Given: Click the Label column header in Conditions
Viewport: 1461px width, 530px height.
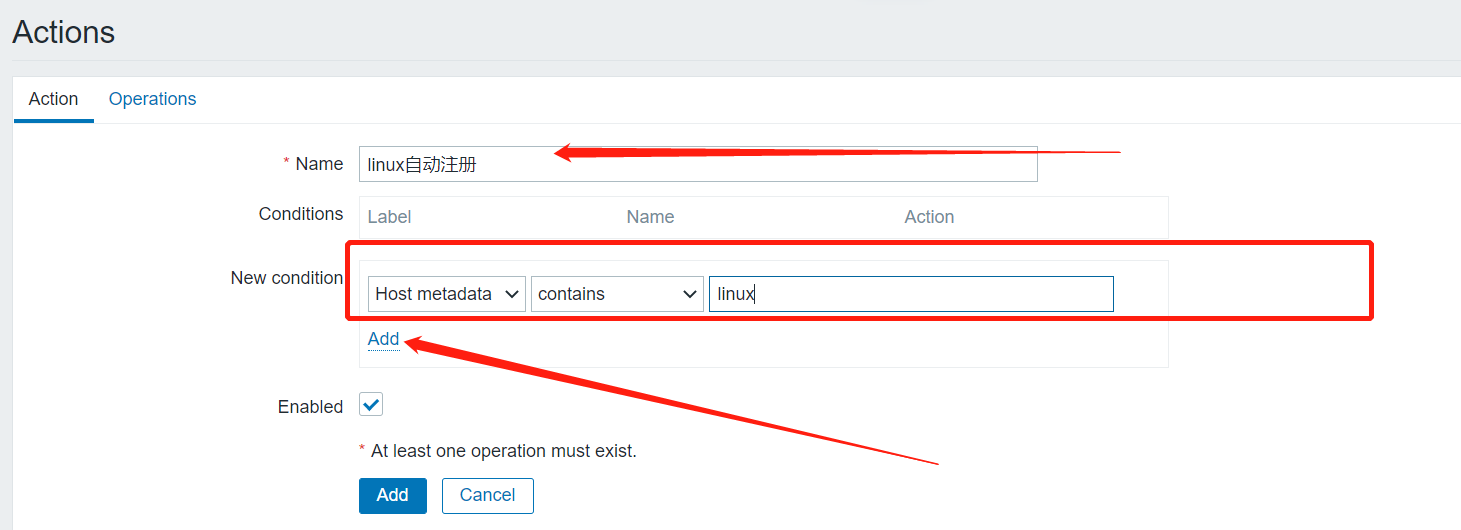Looking at the screenshot, I should [x=389, y=217].
